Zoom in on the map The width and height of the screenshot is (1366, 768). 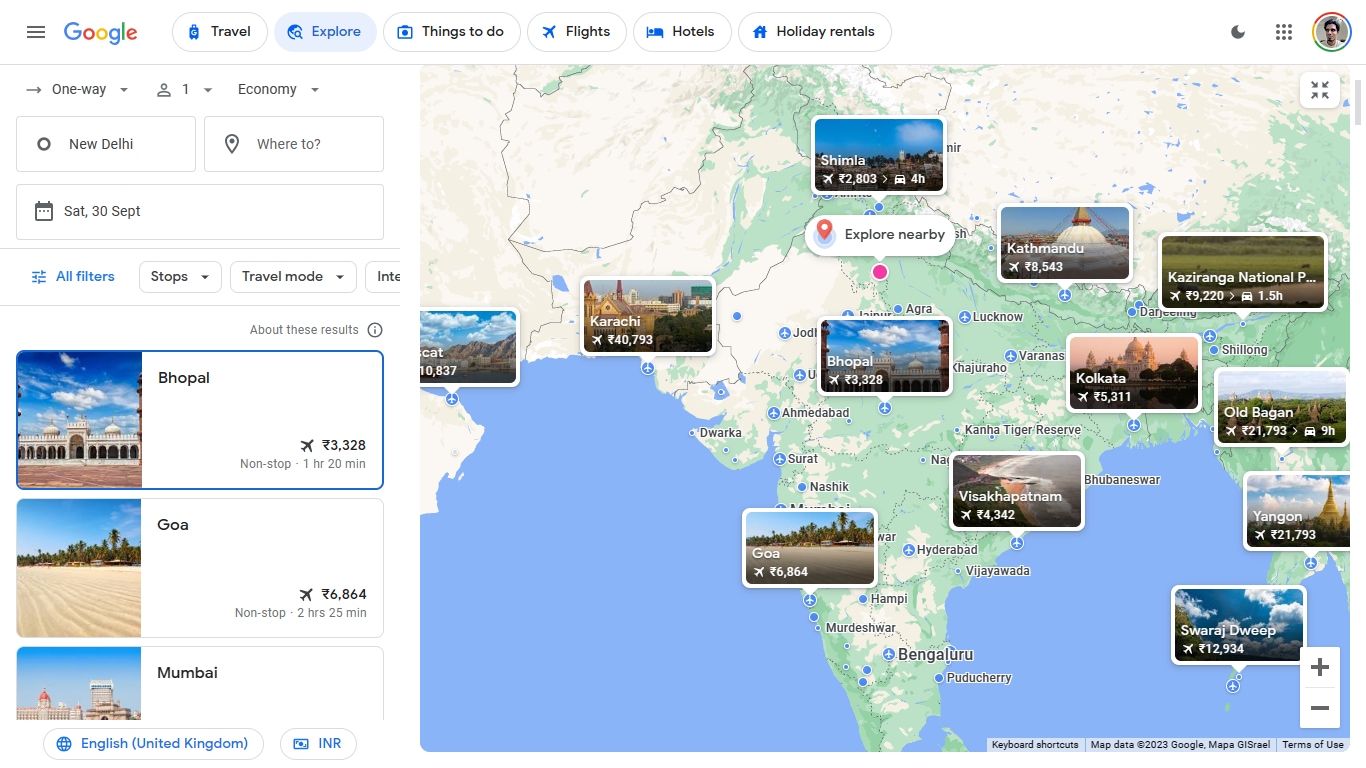pos(1320,667)
